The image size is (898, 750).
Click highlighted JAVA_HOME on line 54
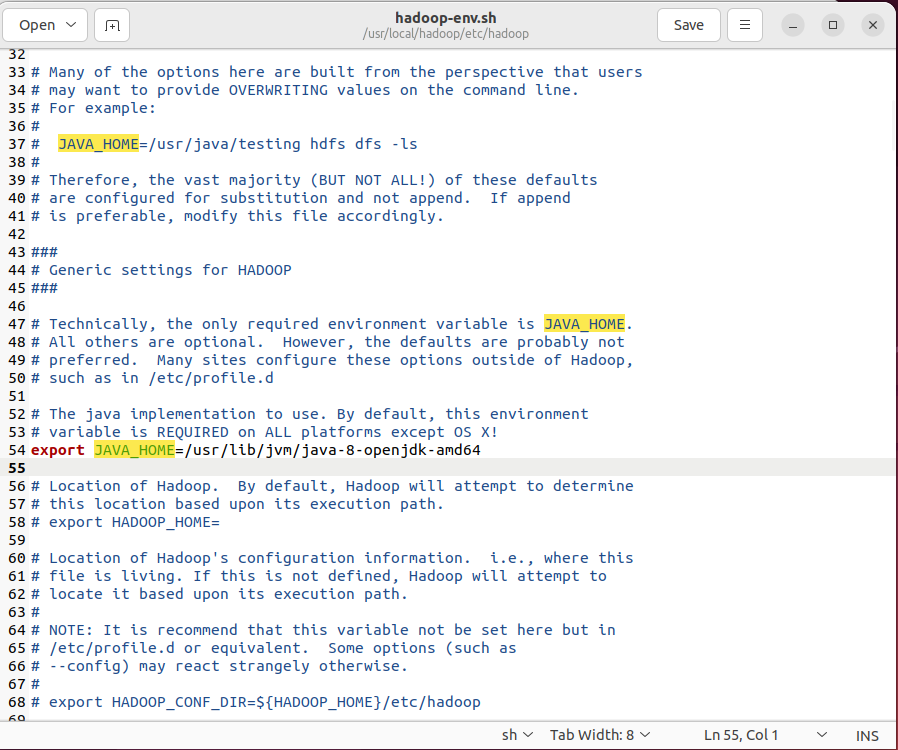click(135, 450)
